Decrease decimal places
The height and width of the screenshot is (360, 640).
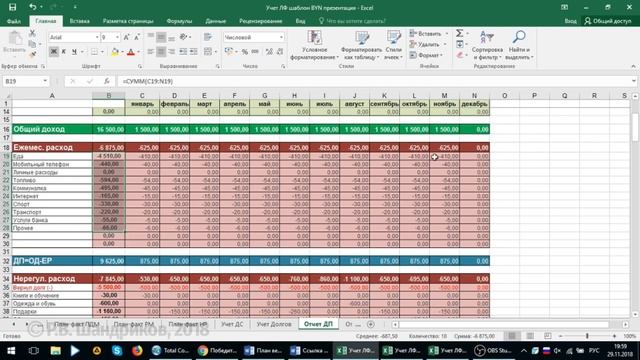click(280, 52)
